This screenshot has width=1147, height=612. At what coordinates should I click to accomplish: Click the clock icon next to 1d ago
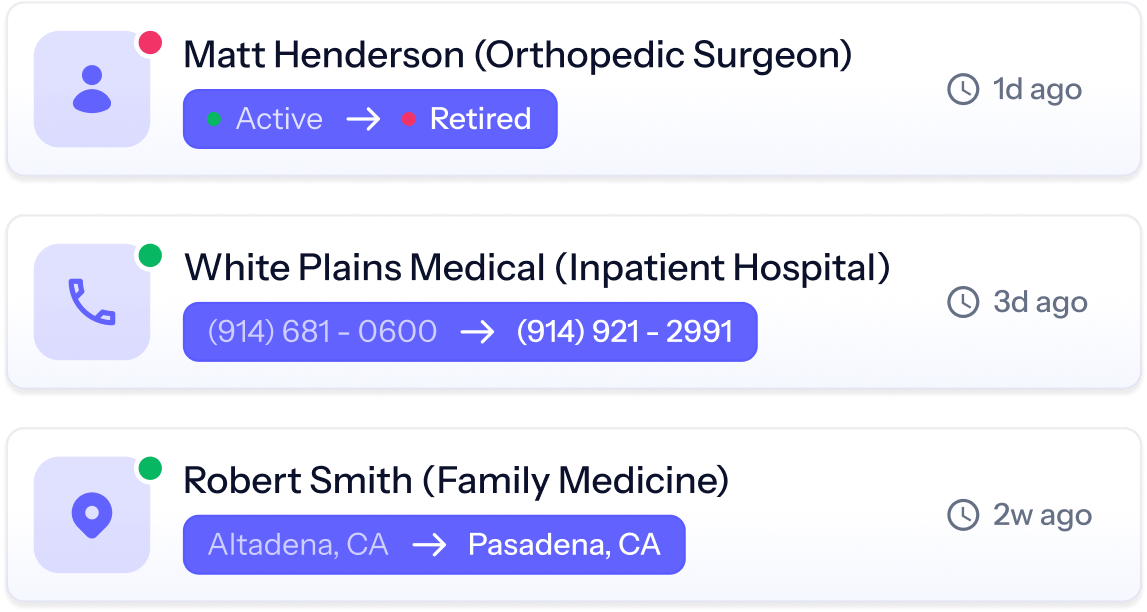pyautogui.click(x=963, y=89)
